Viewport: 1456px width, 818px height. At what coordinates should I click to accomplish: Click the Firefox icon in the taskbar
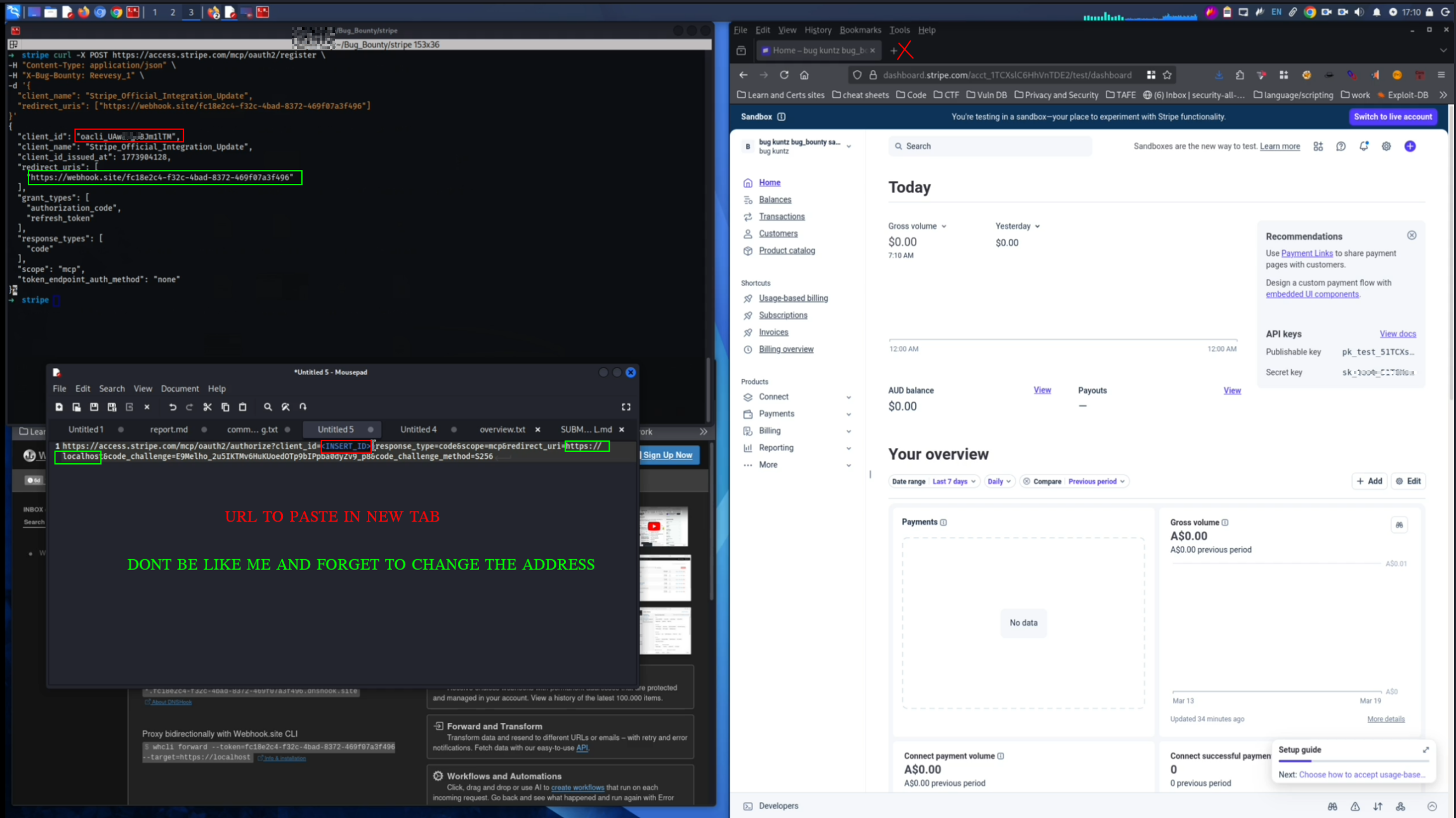coord(84,12)
